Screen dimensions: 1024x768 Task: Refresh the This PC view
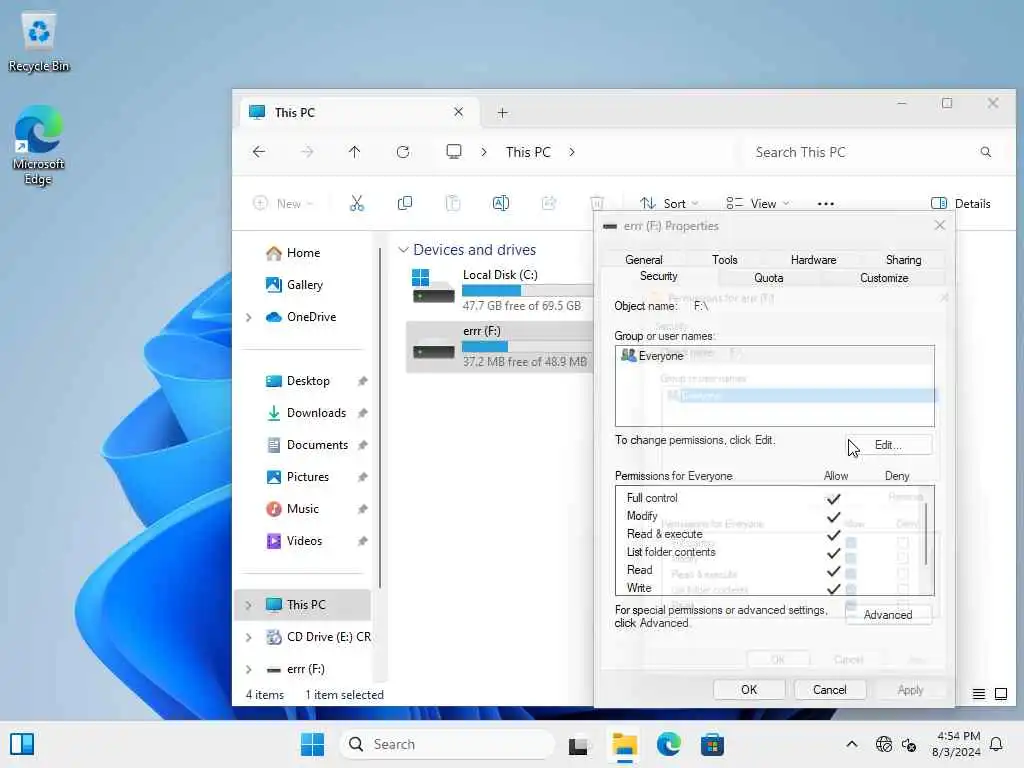click(x=403, y=152)
